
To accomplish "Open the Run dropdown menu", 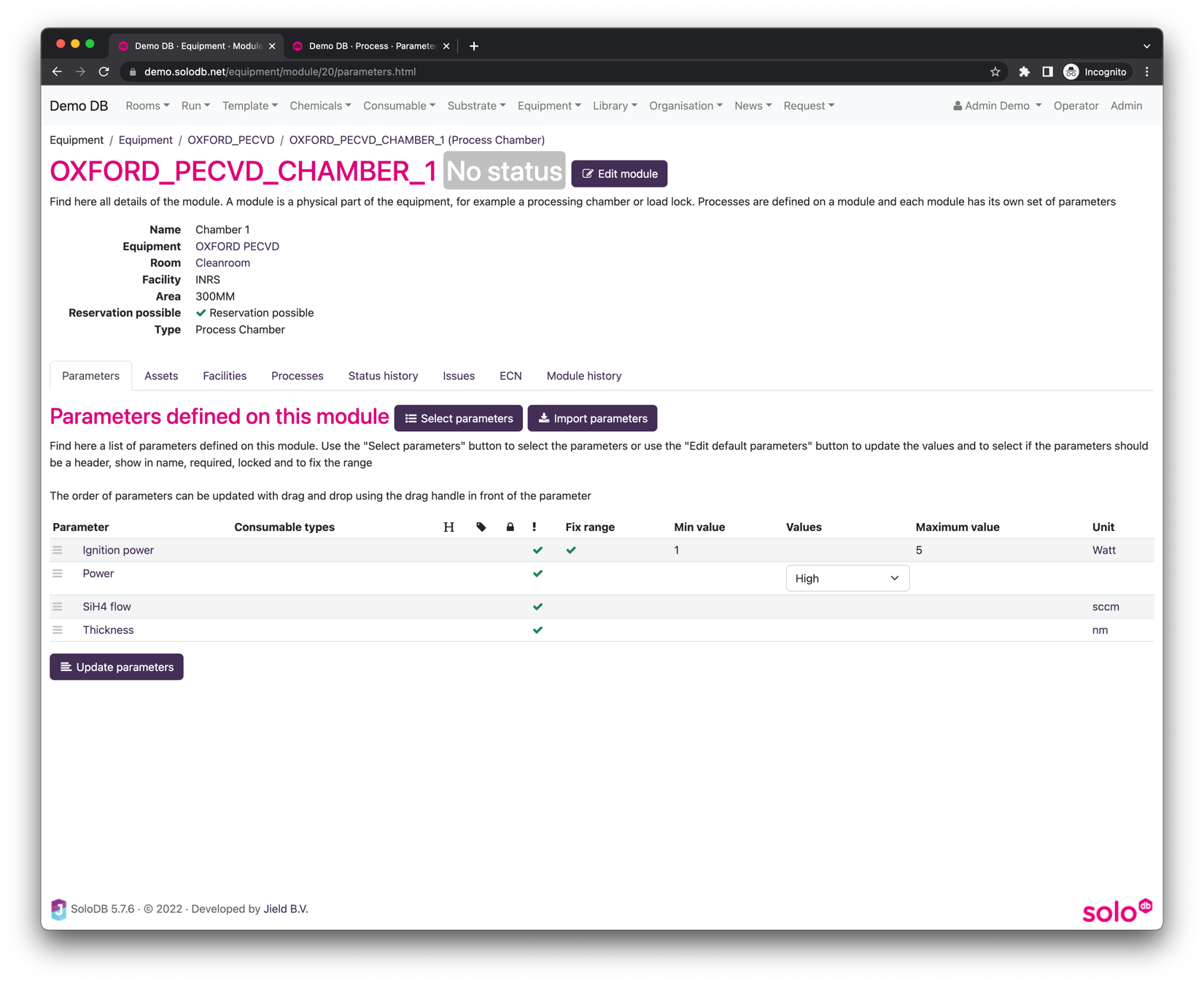I will pos(195,106).
